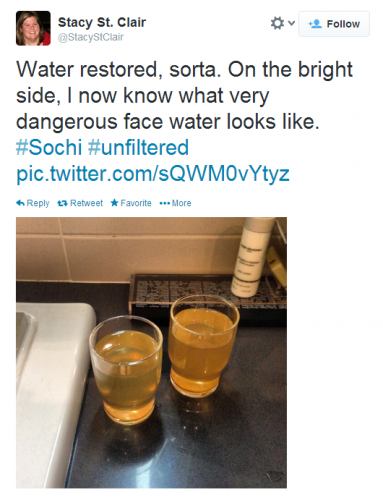The width and height of the screenshot is (383, 500).
Task: Click the Reply arrow icon
Action: point(20,203)
